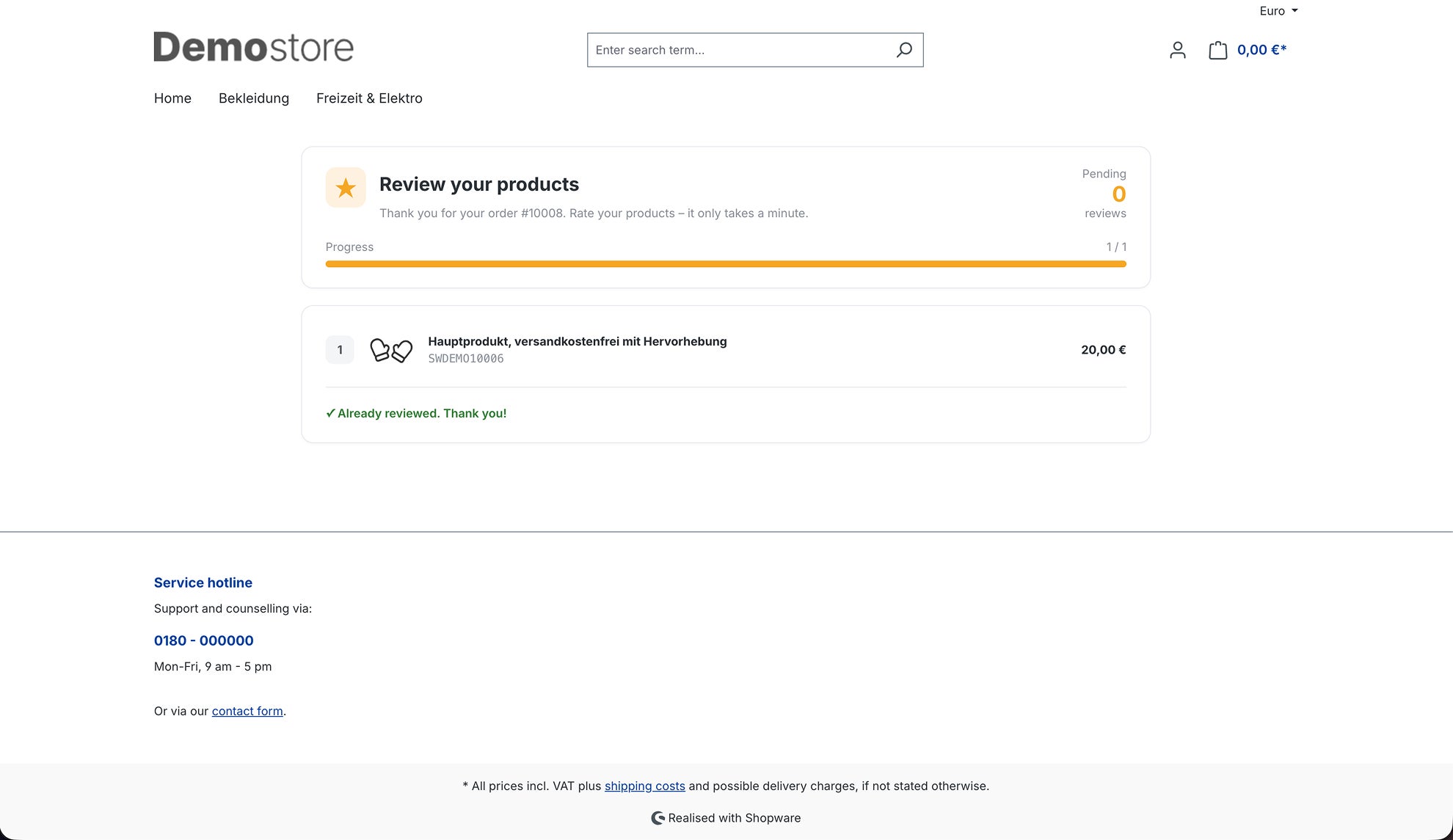Viewport: 1453px width, 840px height.
Task: Click the orange star review icon
Action: click(346, 188)
